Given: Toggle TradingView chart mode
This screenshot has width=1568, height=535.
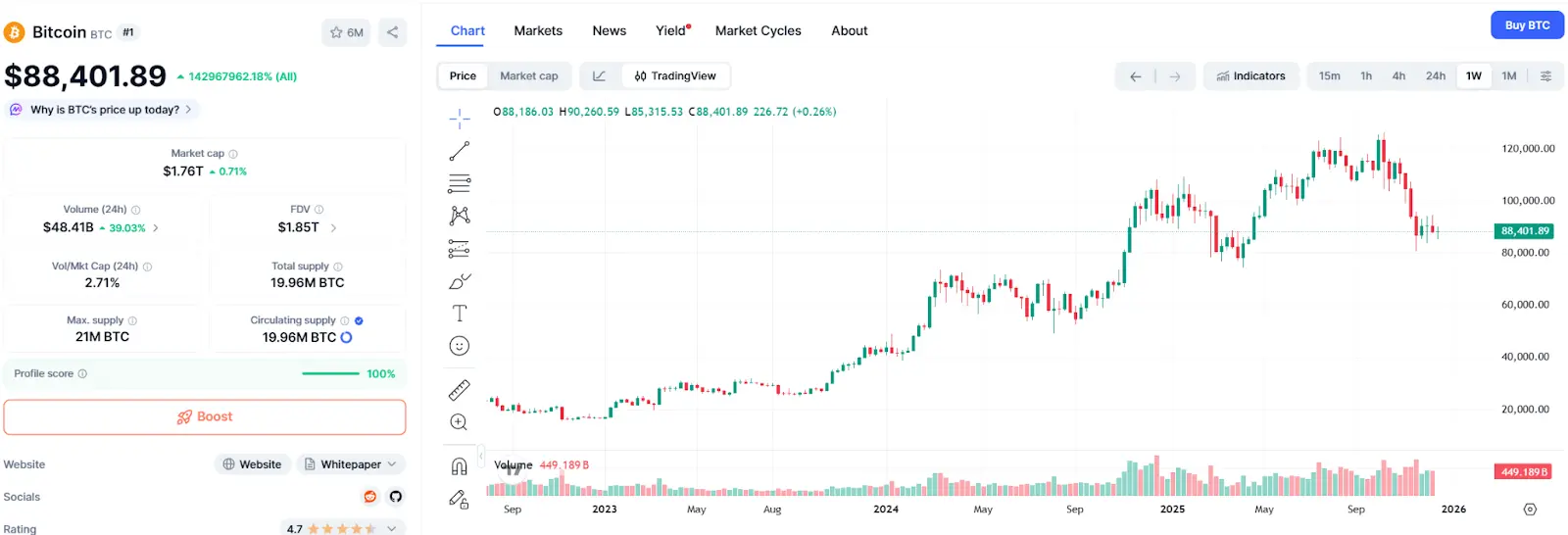Looking at the screenshot, I should 675,76.
